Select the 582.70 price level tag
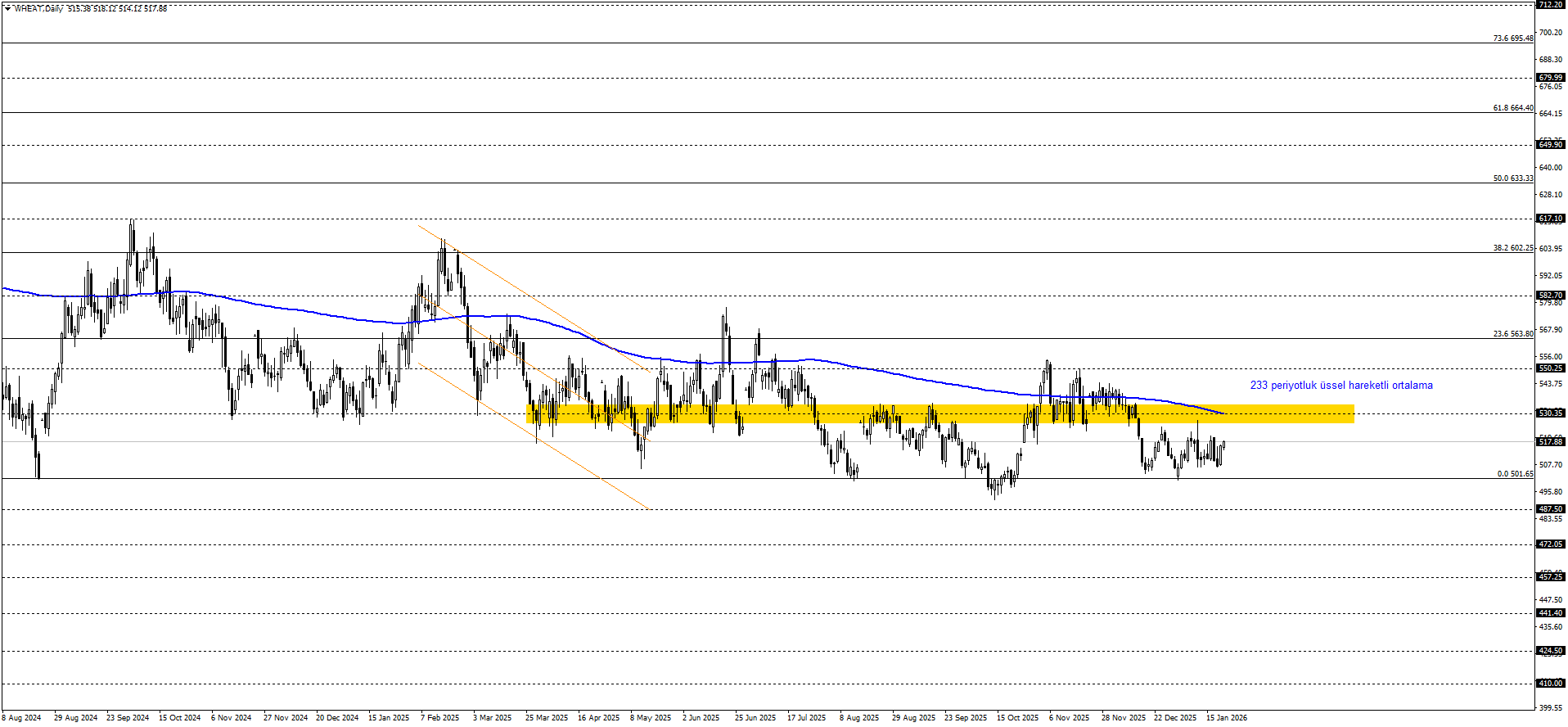This screenshot has width=1568, height=727. click(1550, 296)
